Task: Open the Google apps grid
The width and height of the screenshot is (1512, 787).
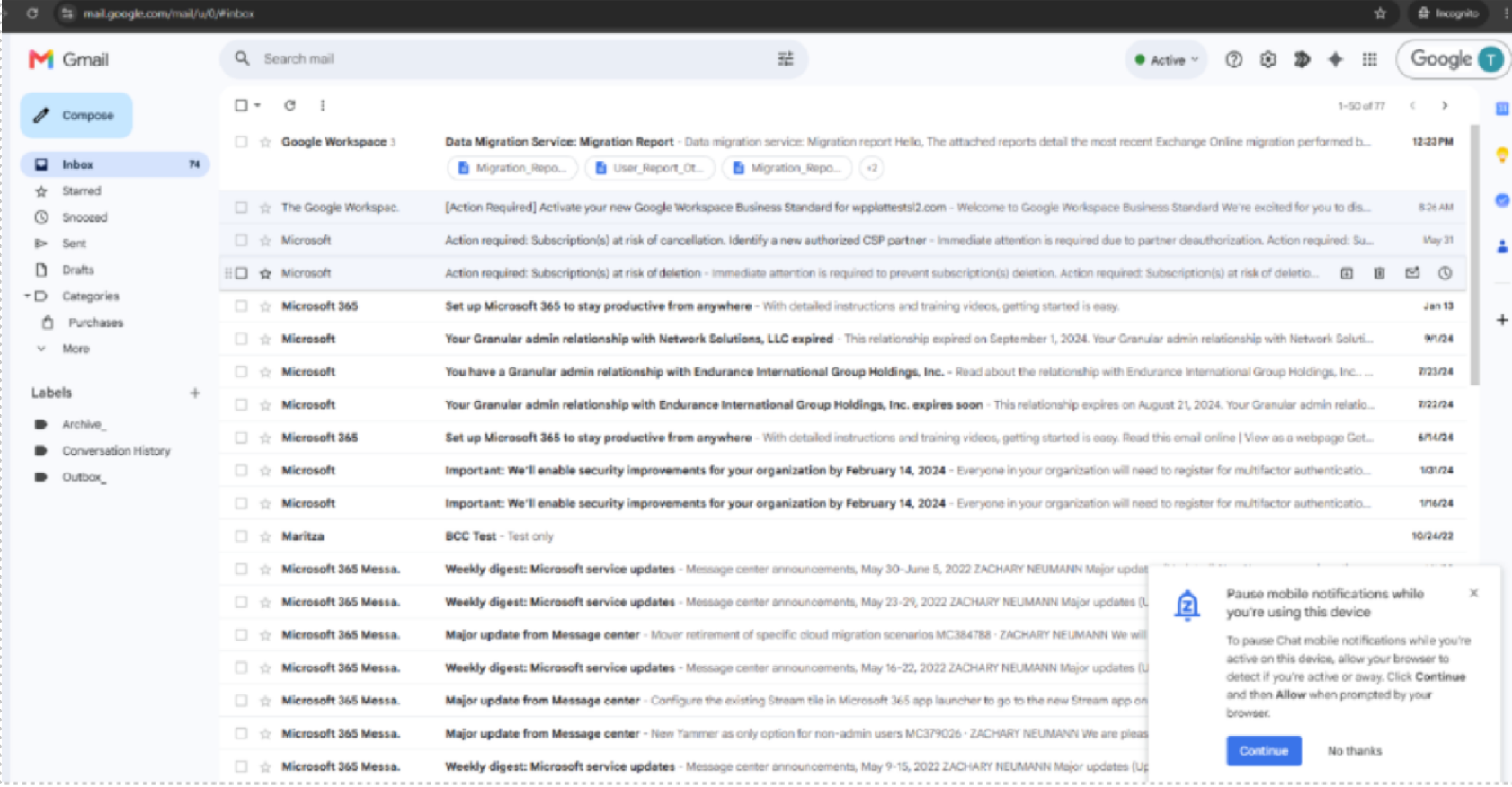Action: (1369, 59)
